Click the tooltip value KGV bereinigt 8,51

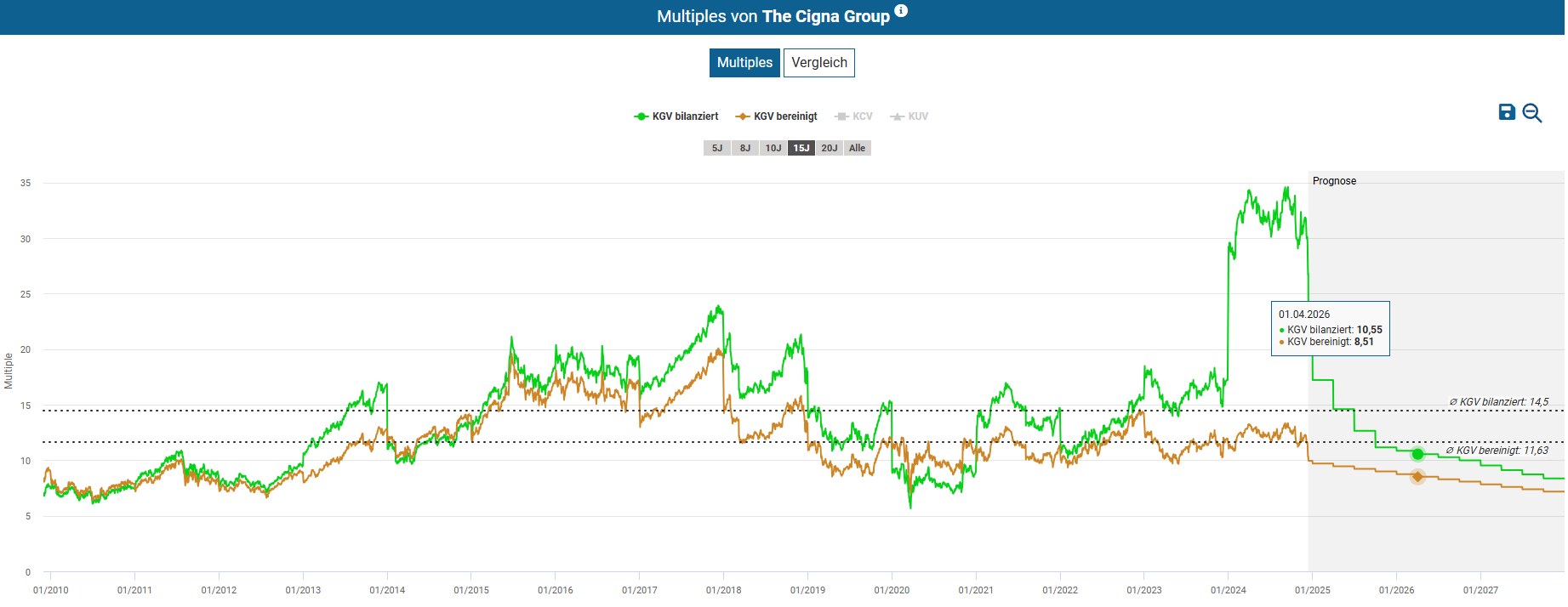click(x=1326, y=342)
